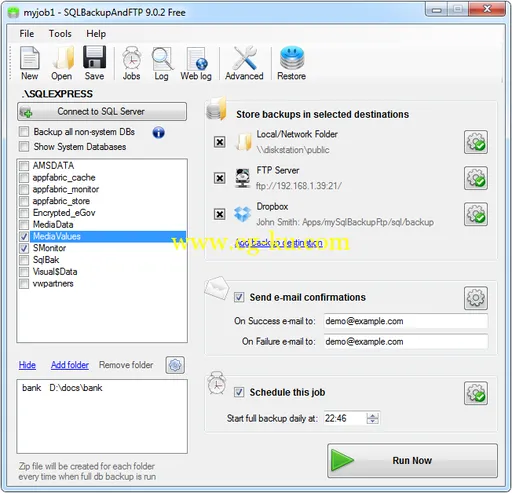Uncheck the SMonitor database checkbox

pyautogui.click(x=24, y=248)
